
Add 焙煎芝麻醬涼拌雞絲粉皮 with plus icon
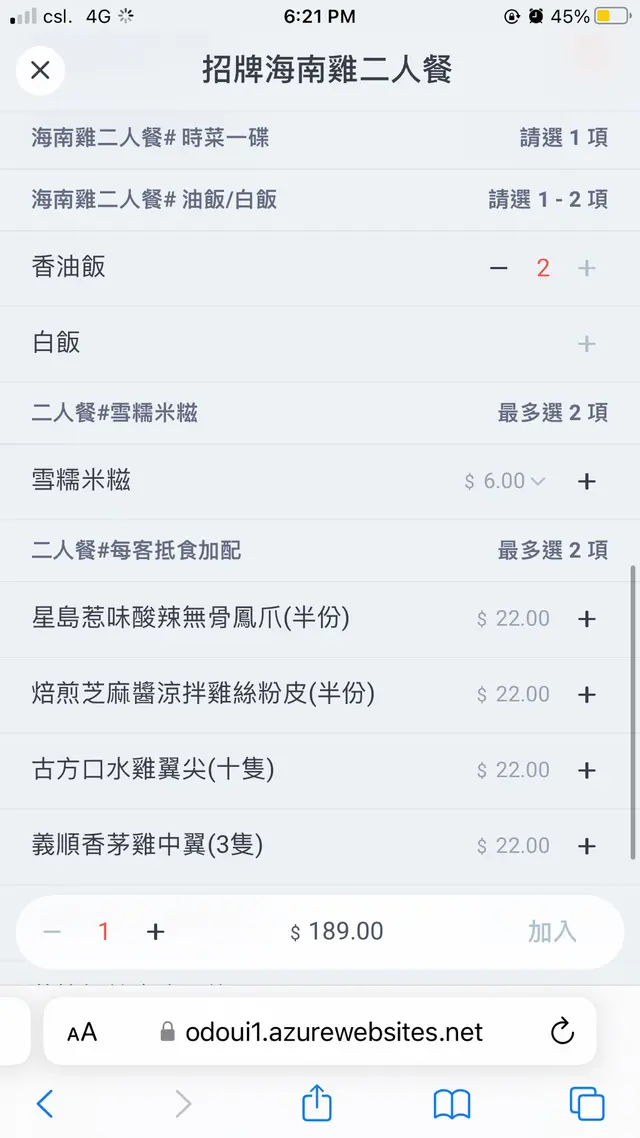[587, 695]
